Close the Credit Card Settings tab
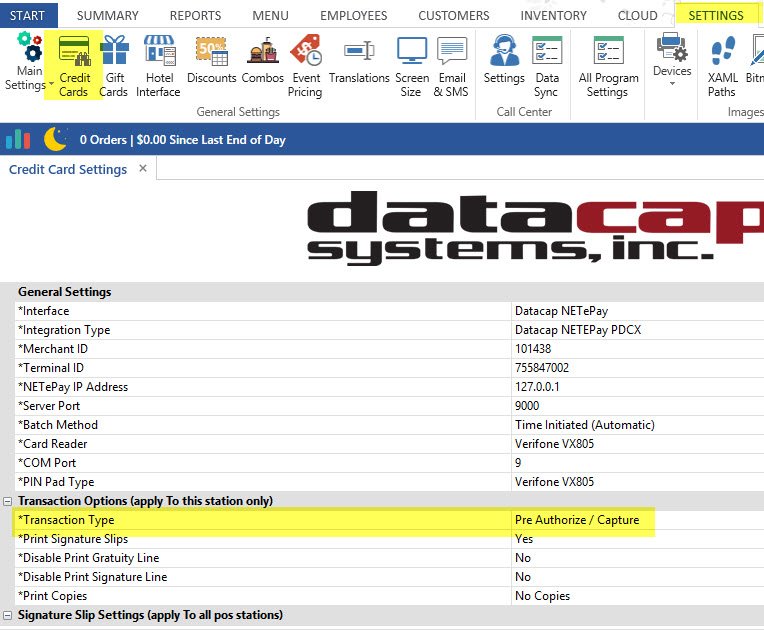764x630 pixels. (x=143, y=169)
